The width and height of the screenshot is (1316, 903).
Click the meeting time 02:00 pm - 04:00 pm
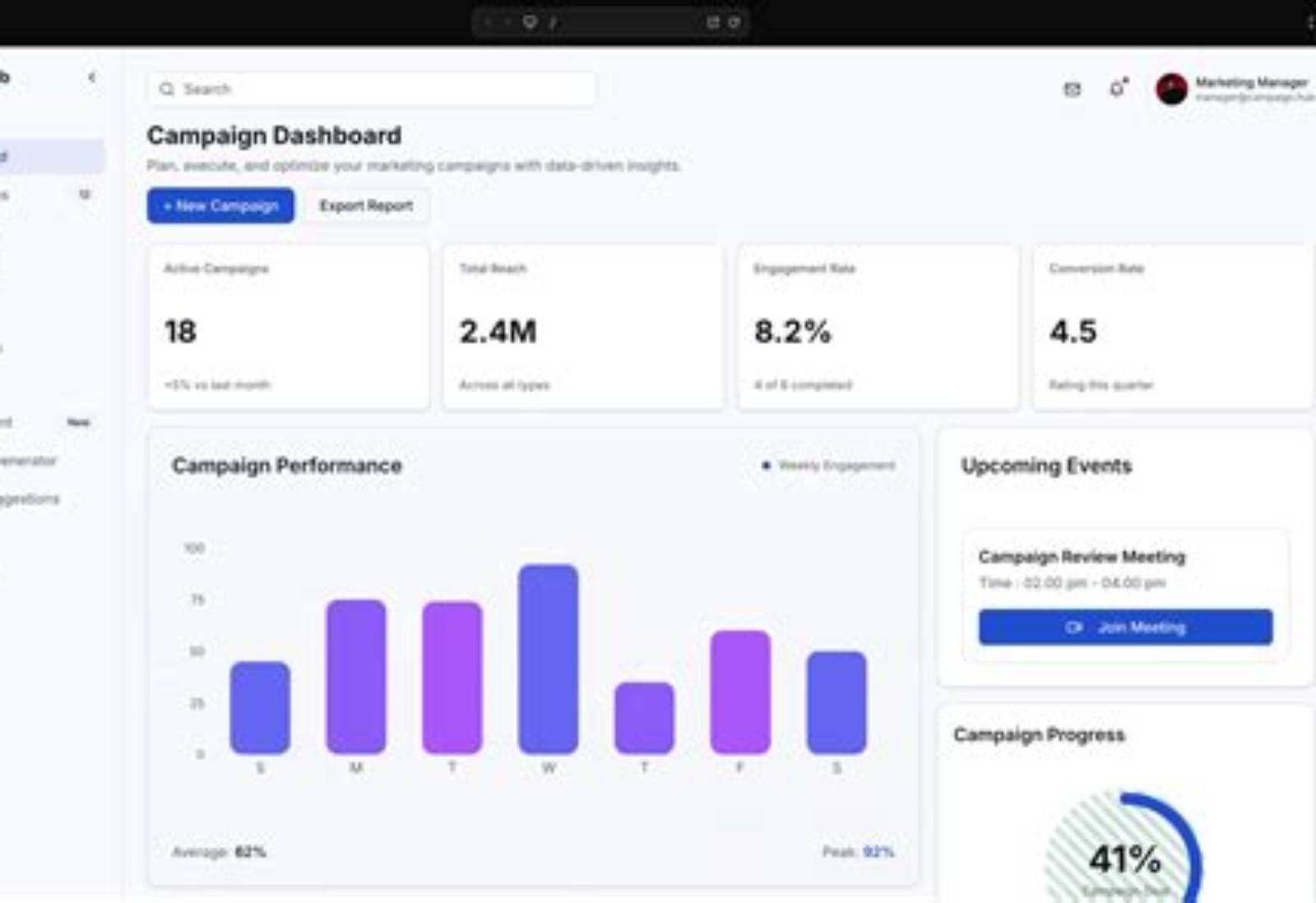tap(1072, 583)
